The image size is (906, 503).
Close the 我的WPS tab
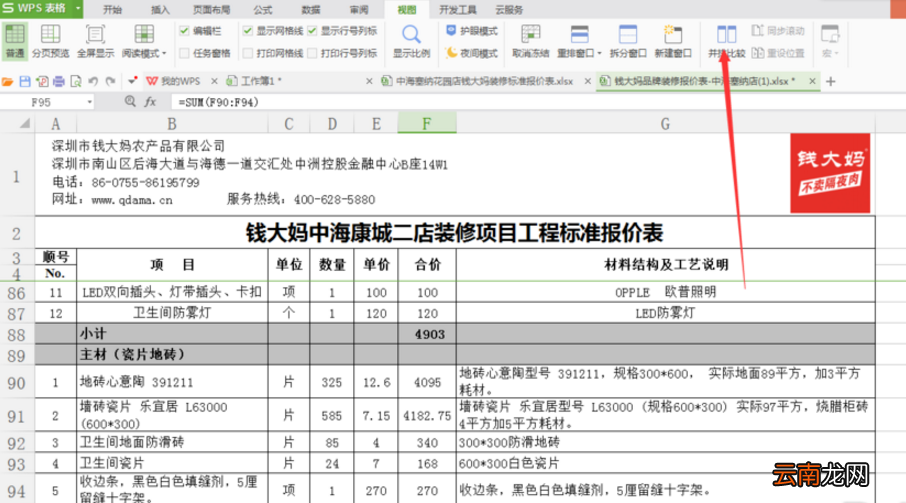pos(214,81)
